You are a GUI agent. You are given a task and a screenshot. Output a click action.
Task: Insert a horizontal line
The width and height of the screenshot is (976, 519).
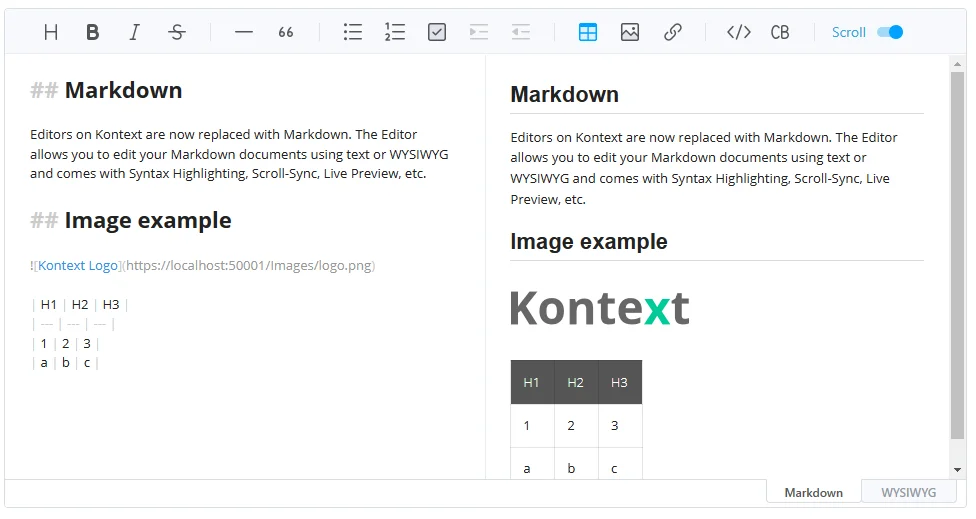[x=244, y=32]
